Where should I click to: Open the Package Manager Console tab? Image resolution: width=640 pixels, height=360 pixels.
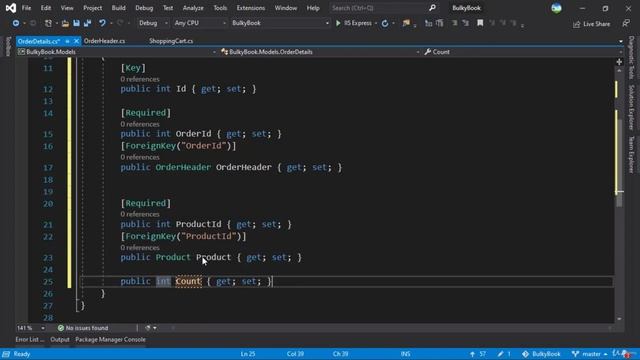(110, 340)
